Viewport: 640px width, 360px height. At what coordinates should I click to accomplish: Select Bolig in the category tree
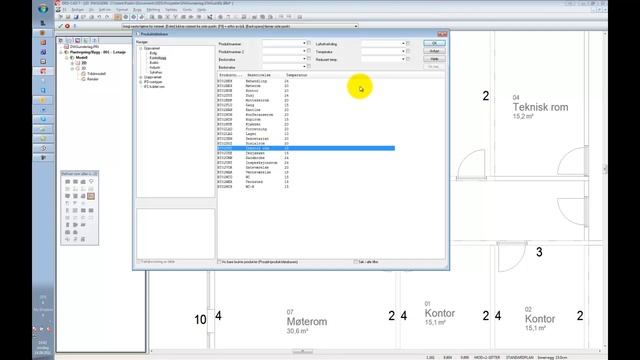click(153, 53)
